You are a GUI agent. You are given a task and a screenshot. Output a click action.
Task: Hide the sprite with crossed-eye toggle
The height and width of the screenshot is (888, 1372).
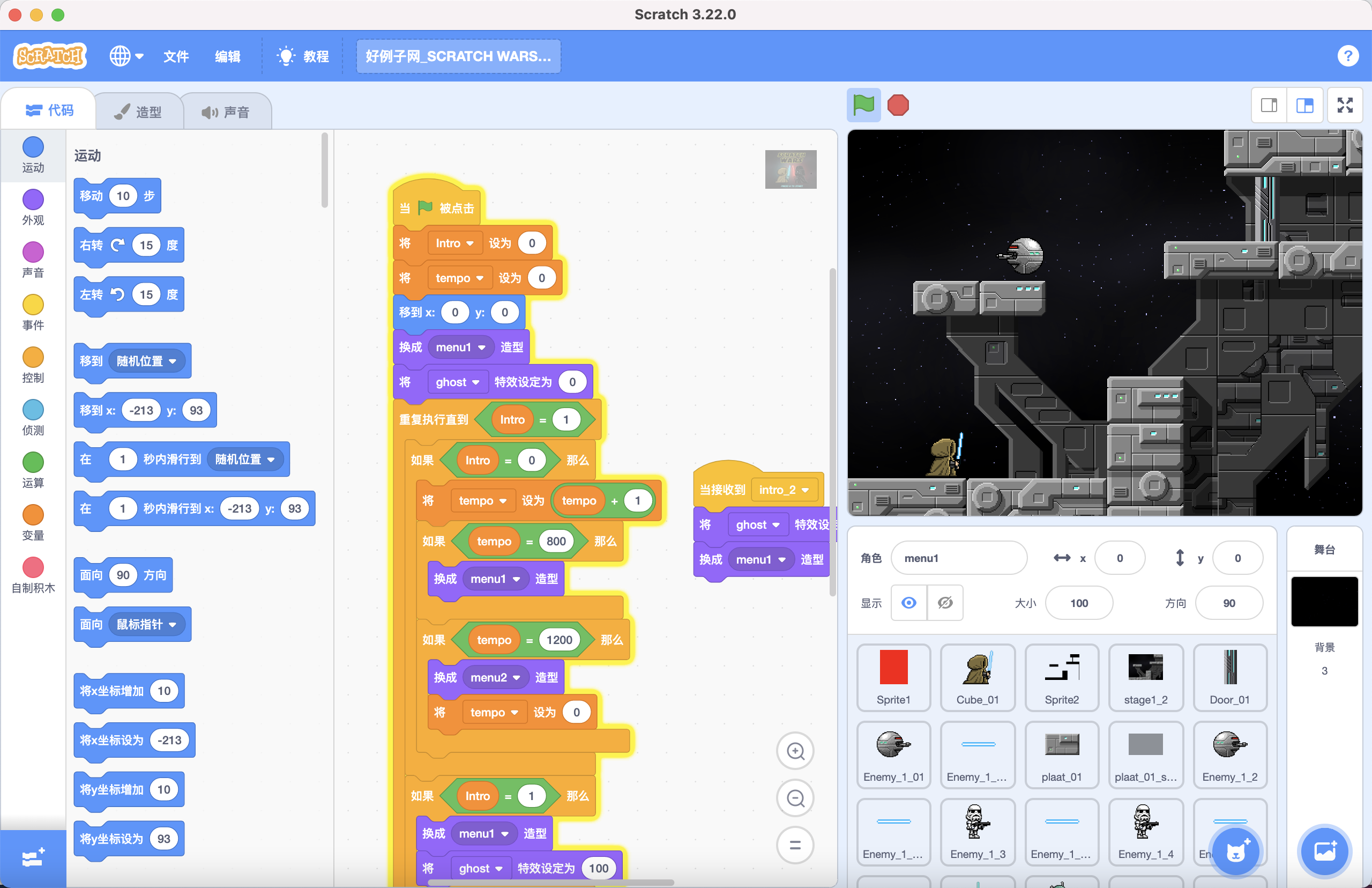945,603
